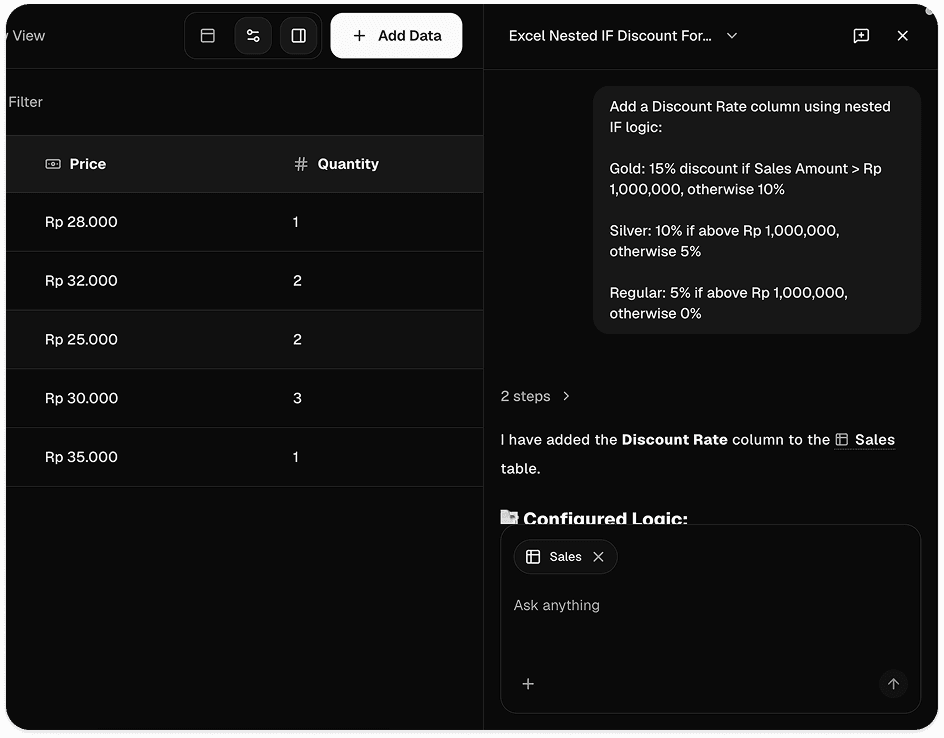Start a new chat icon
The width and height of the screenshot is (944, 738).
click(x=861, y=36)
